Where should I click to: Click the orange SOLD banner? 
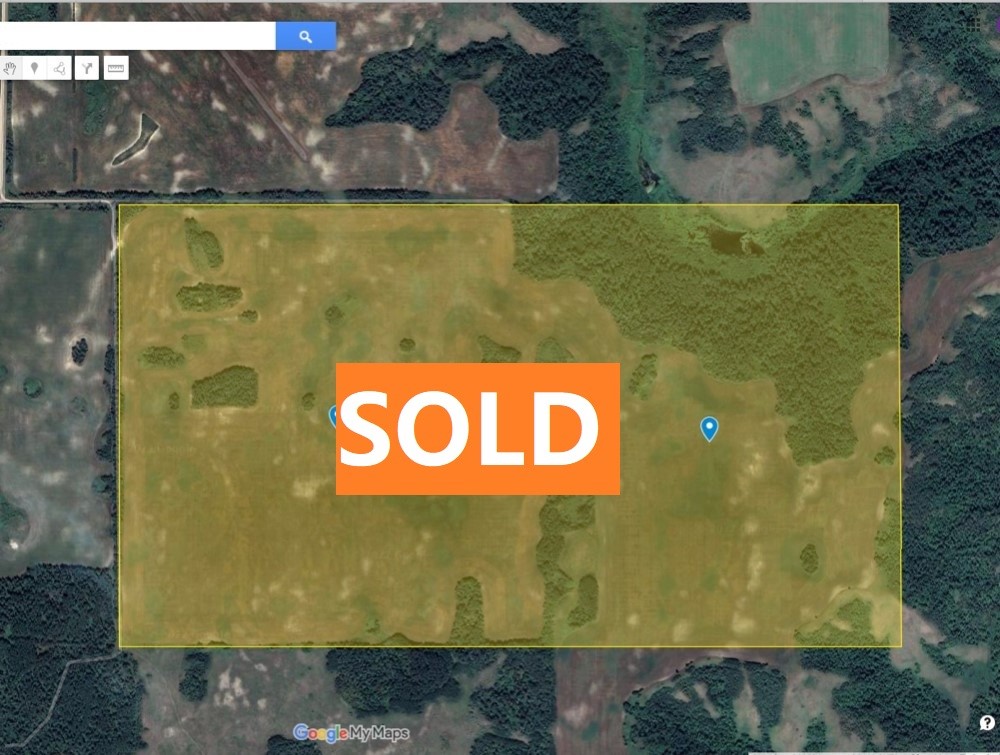(478, 429)
